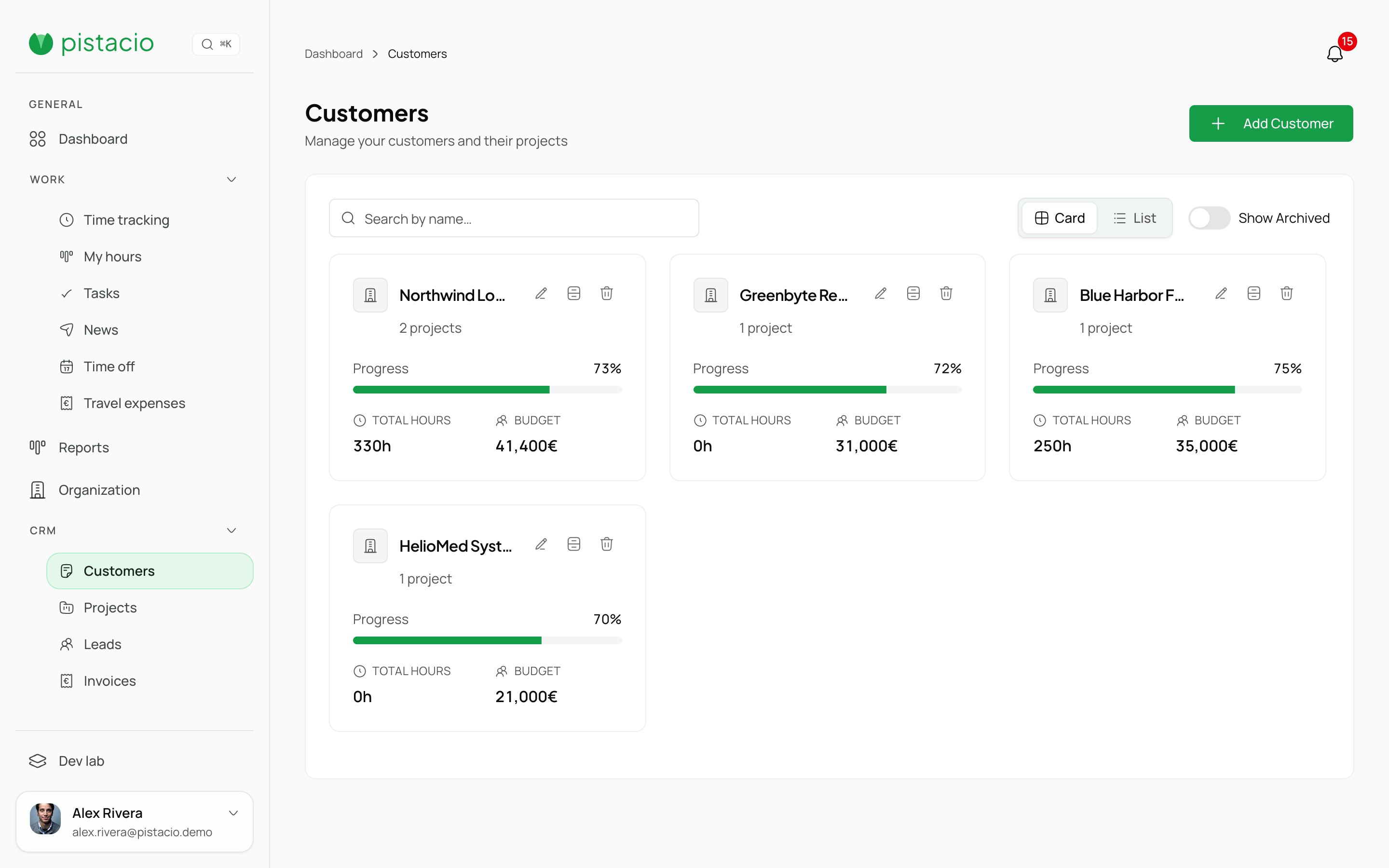The image size is (1389, 868).
Task: Toggle the Show Archived switch
Action: click(x=1209, y=218)
